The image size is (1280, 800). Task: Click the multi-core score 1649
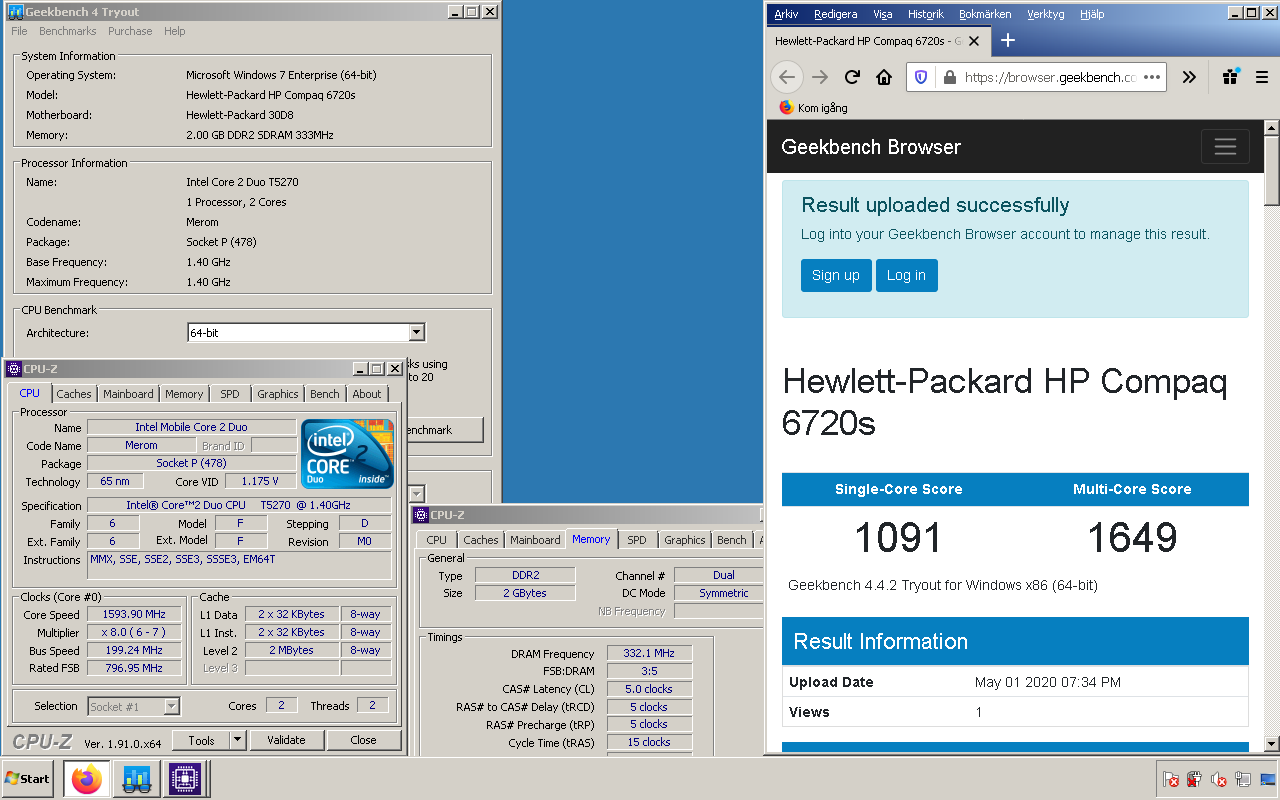(x=1132, y=538)
